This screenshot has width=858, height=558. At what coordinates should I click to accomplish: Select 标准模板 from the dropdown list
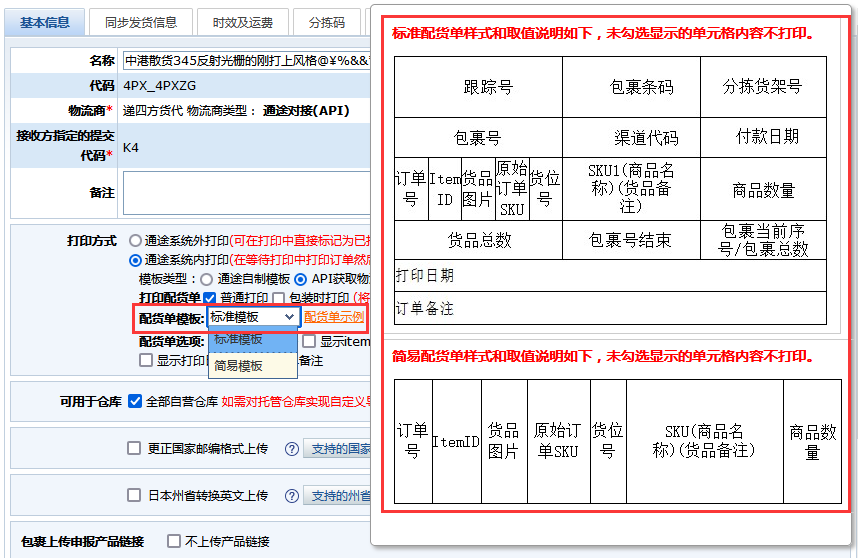[253, 339]
